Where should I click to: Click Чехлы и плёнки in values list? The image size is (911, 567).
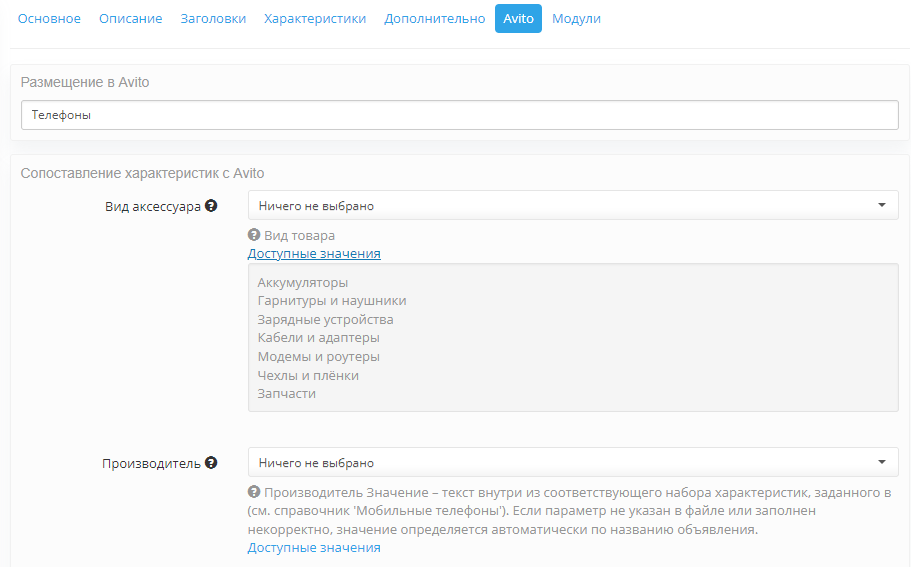[x=308, y=375]
